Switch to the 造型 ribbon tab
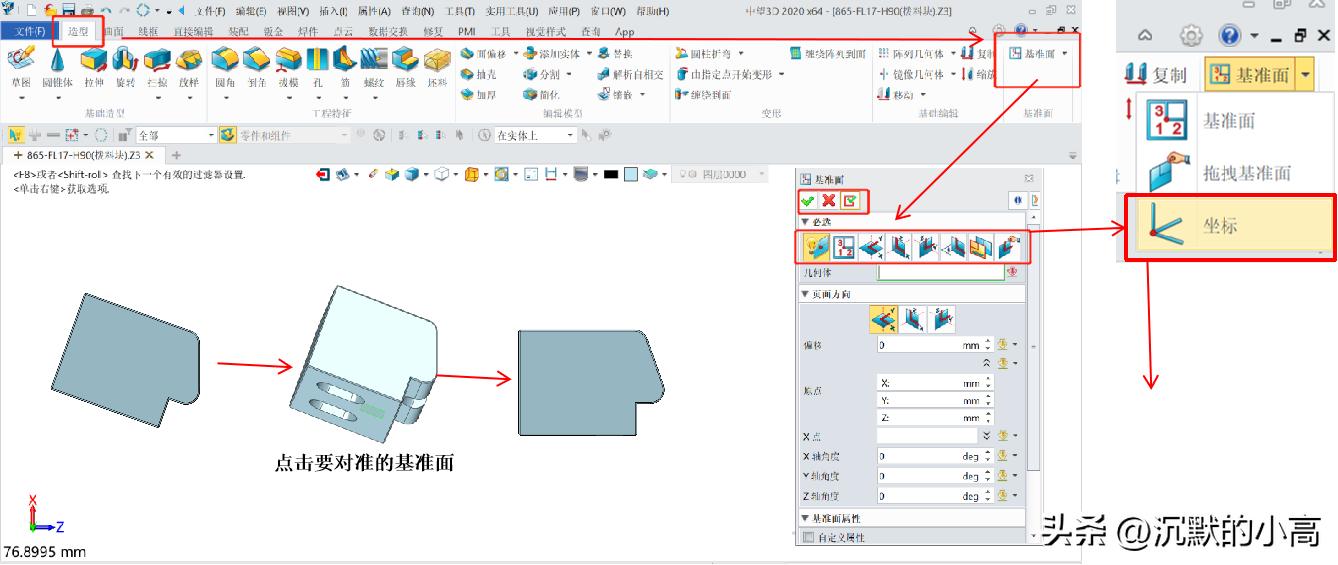The width and height of the screenshot is (1338, 565). coord(78,31)
